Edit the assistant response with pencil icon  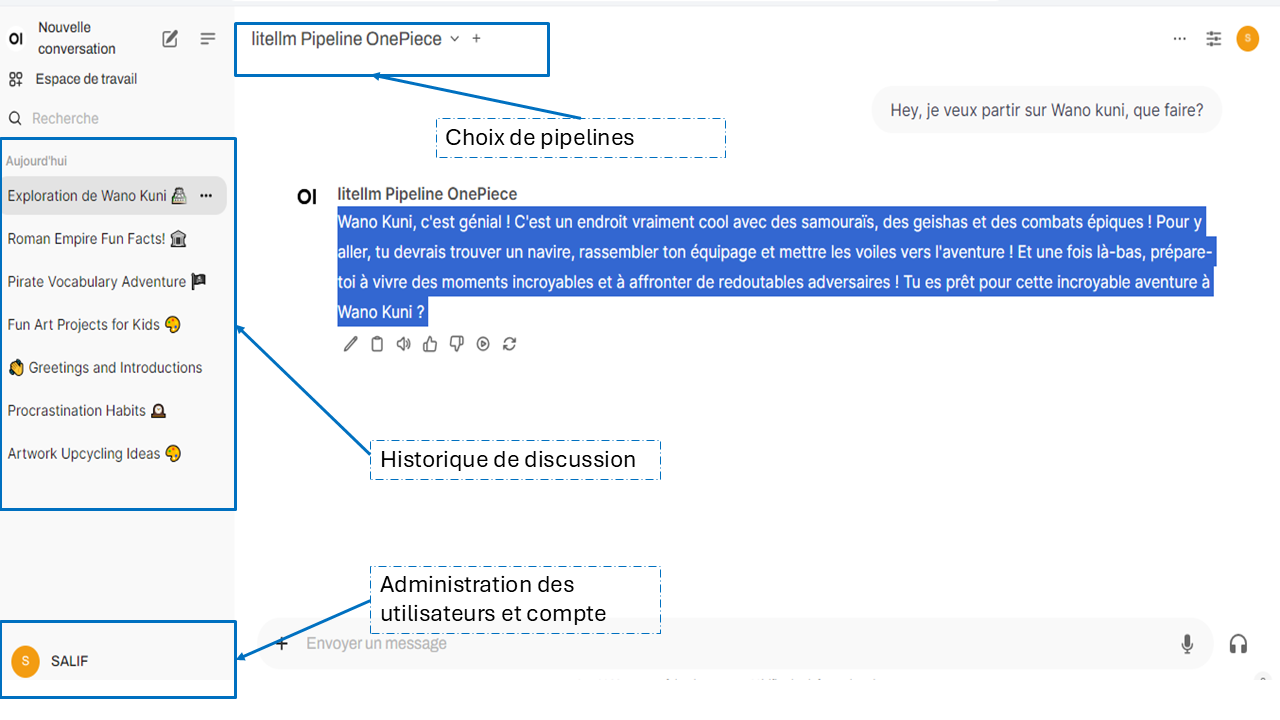(x=350, y=344)
